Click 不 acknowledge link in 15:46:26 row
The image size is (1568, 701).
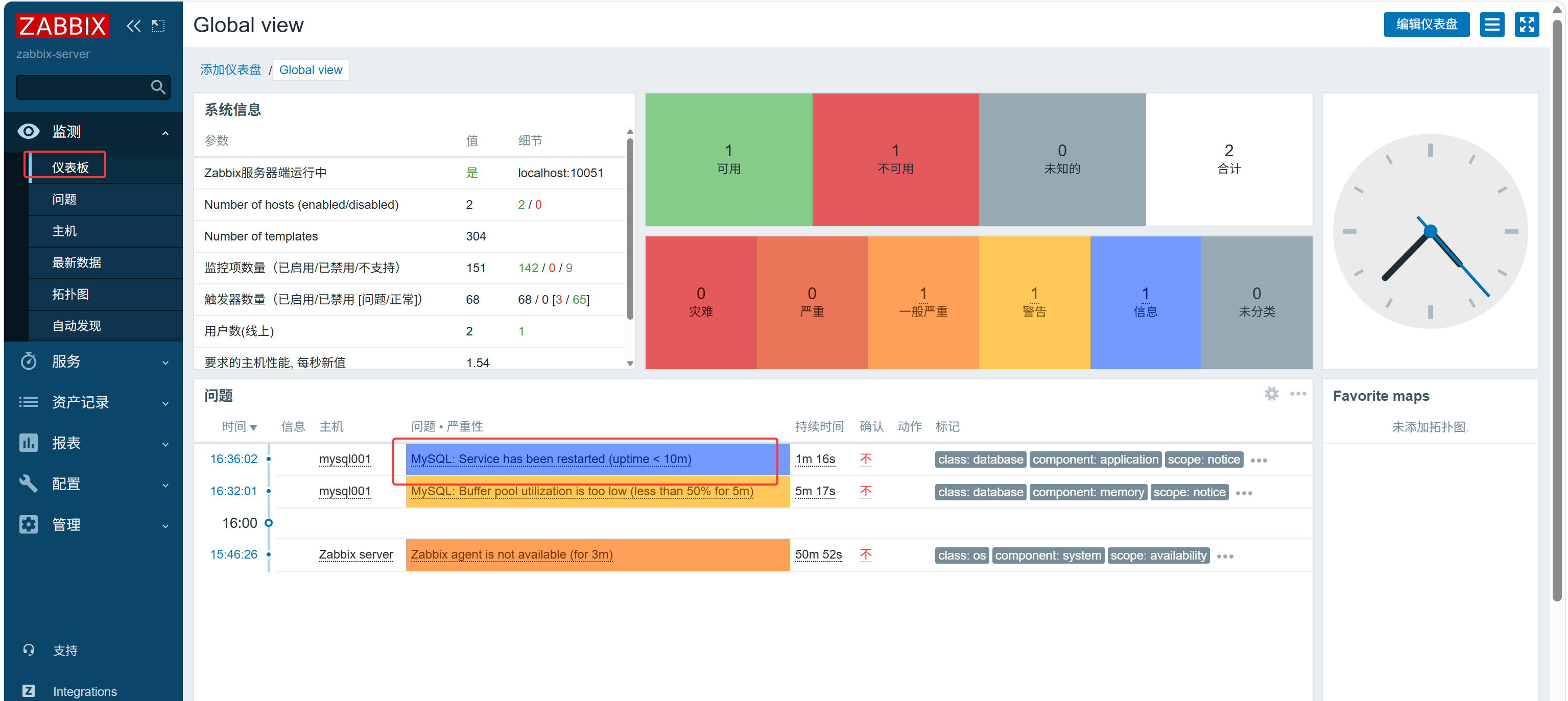coord(866,554)
